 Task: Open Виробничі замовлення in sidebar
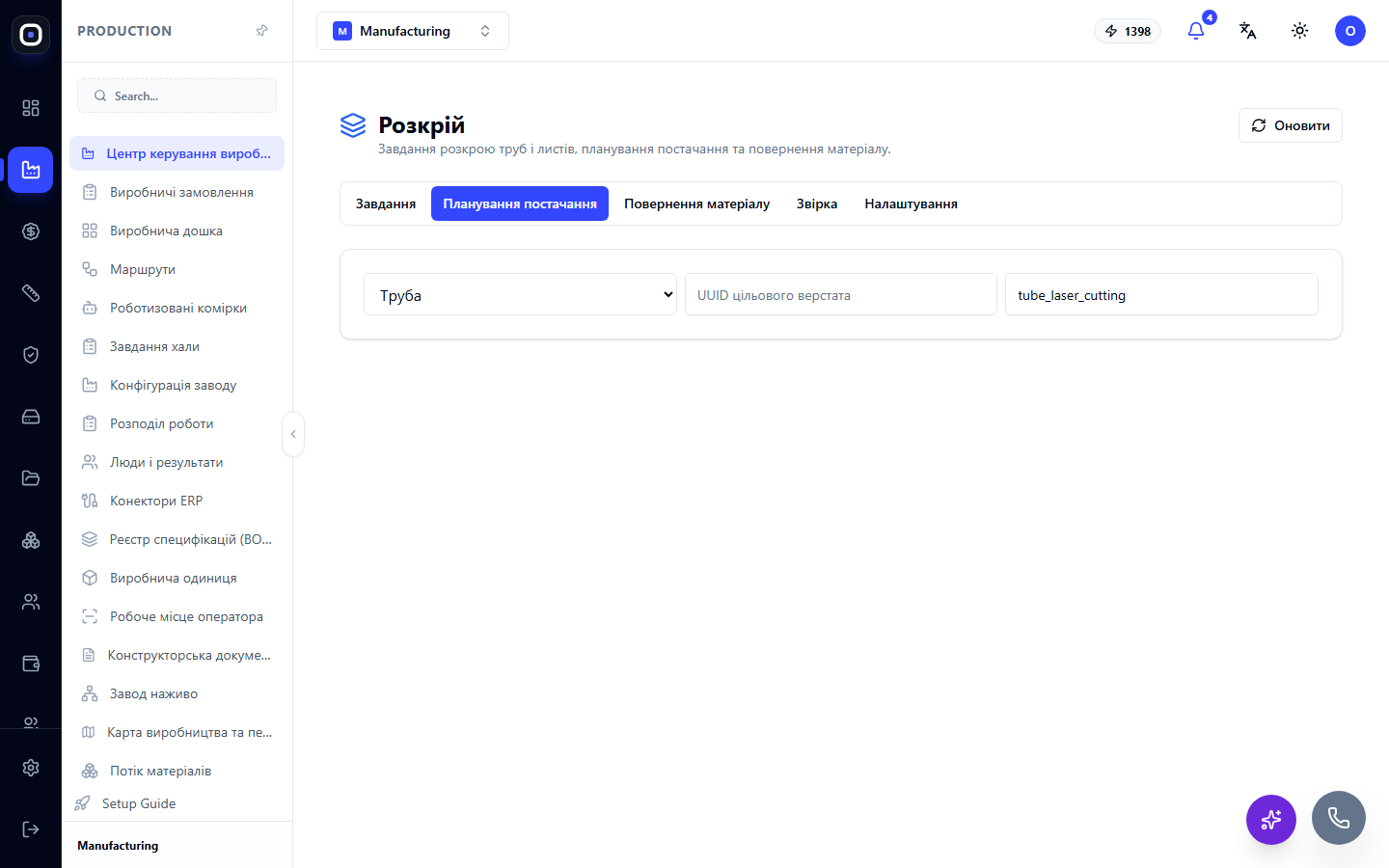tap(177, 192)
